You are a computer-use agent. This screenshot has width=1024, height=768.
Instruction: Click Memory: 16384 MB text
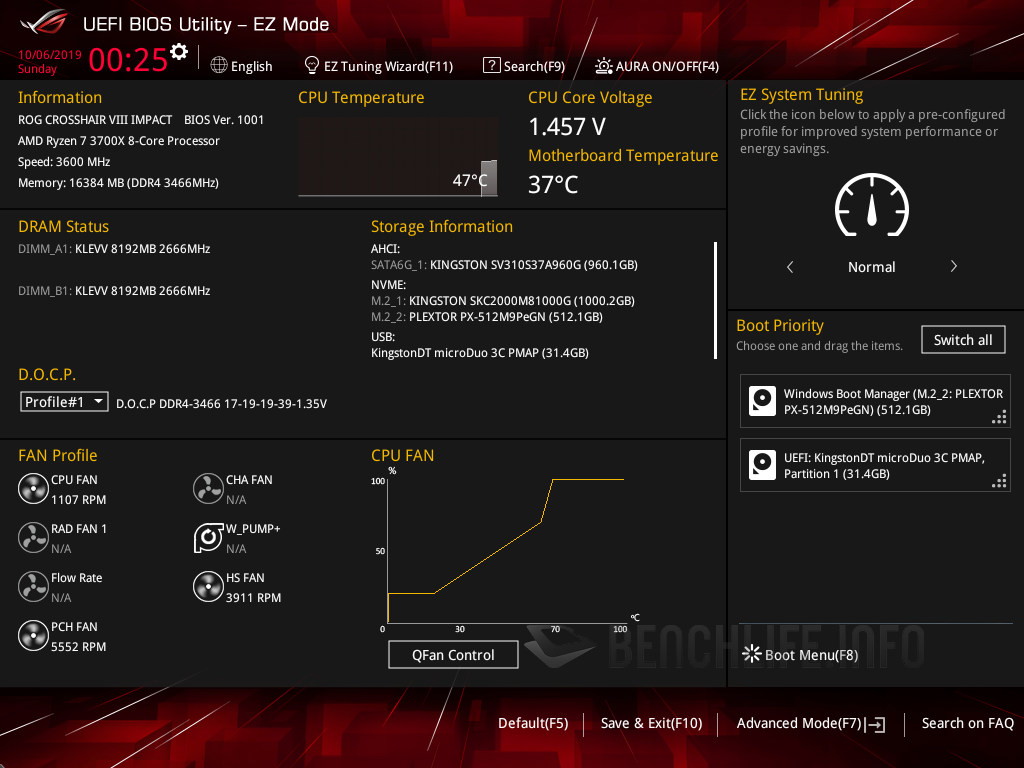[118, 182]
